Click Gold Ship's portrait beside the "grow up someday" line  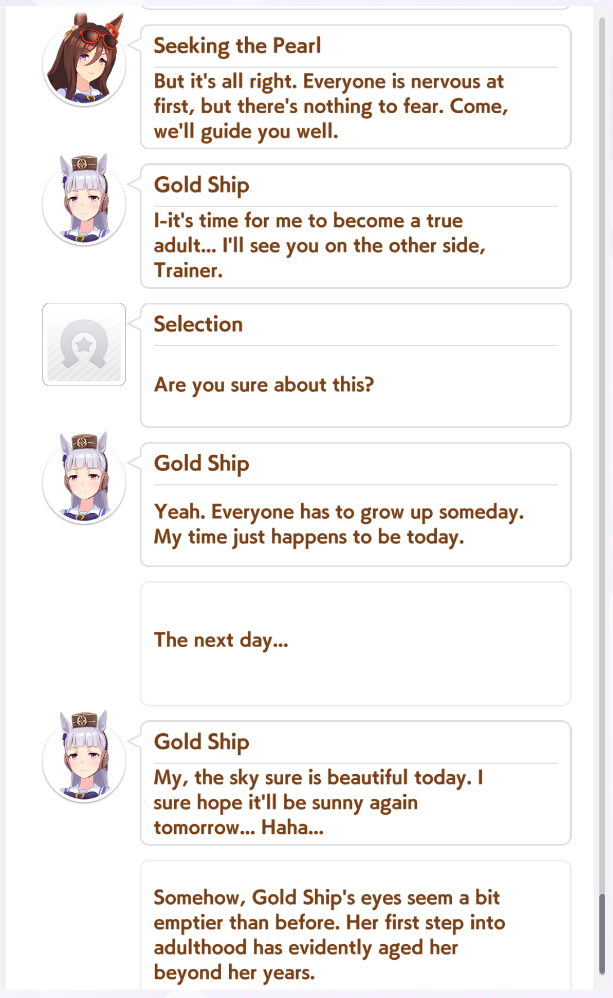tap(84, 484)
